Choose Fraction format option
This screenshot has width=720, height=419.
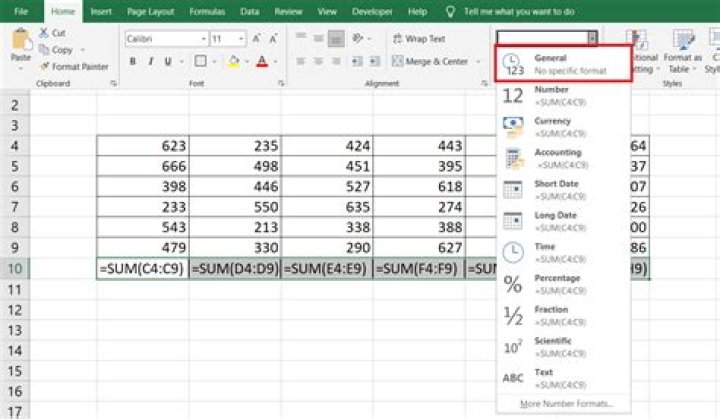click(x=563, y=316)
